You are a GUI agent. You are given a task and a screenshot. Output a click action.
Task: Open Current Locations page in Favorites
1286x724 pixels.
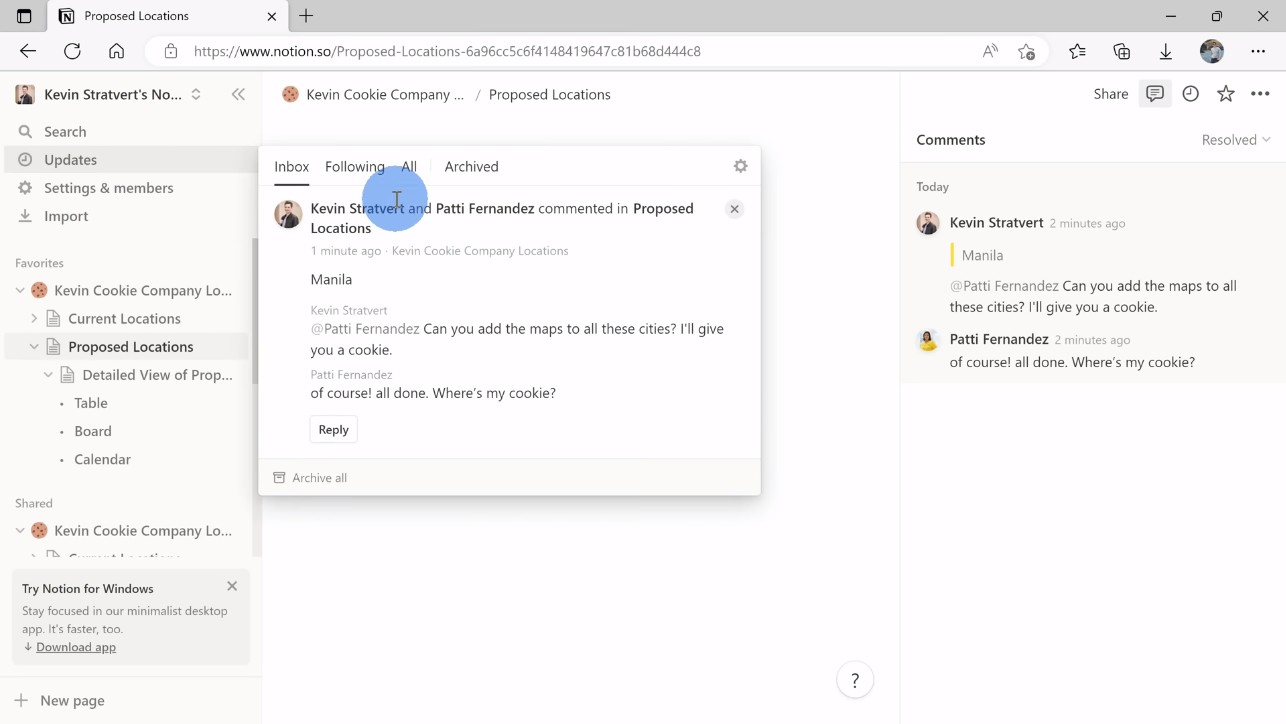pyautogui.click(x=124, y=318)
